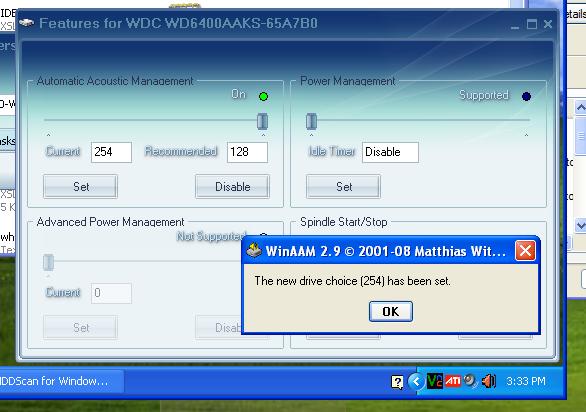The width and height of the screenshot is (586, 412).
Task: Click the Advanced Power Management Current field showing 0
Action: tap(111, 293)
